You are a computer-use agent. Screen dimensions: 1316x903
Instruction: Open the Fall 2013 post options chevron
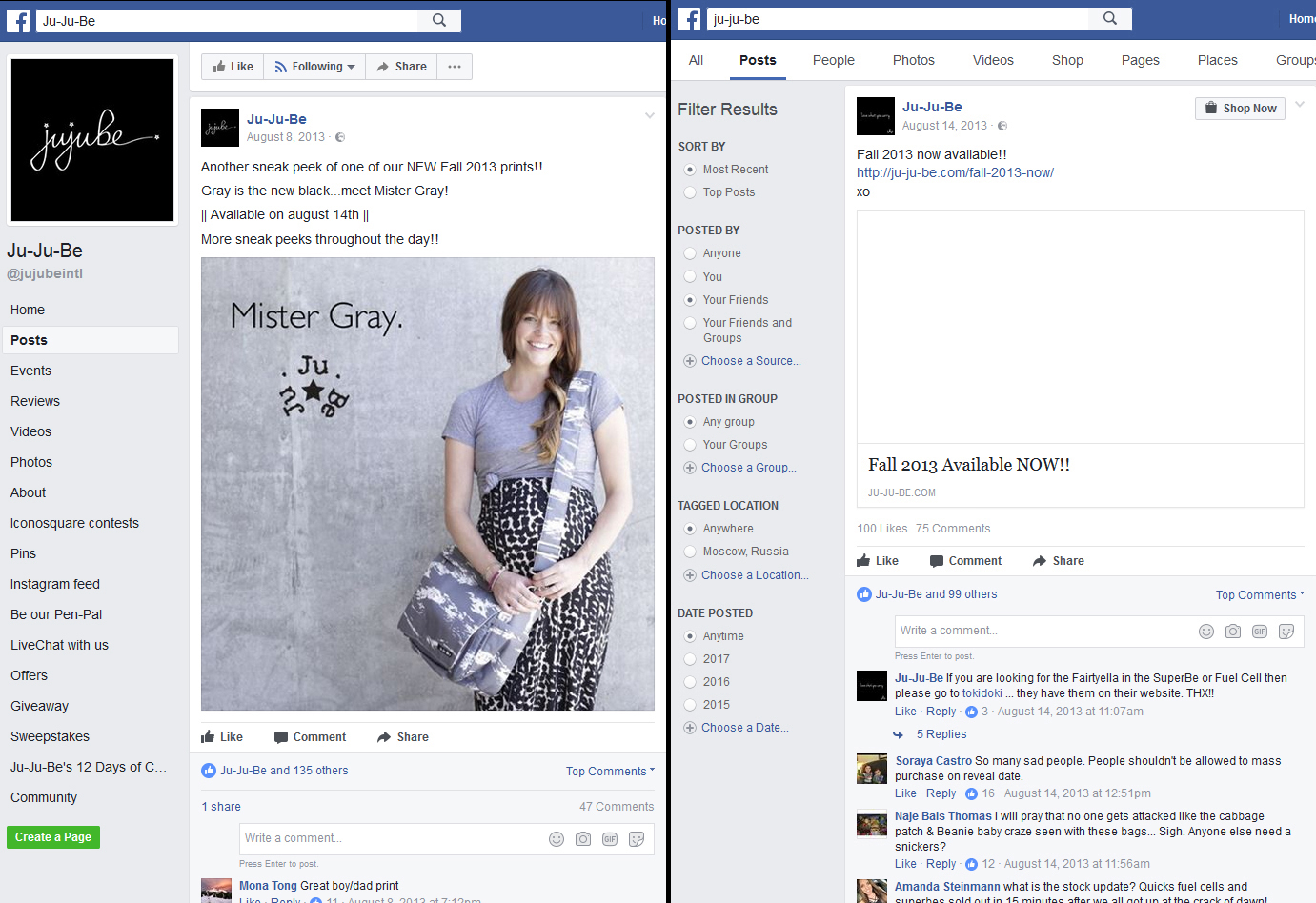[x=1300, y=105]
